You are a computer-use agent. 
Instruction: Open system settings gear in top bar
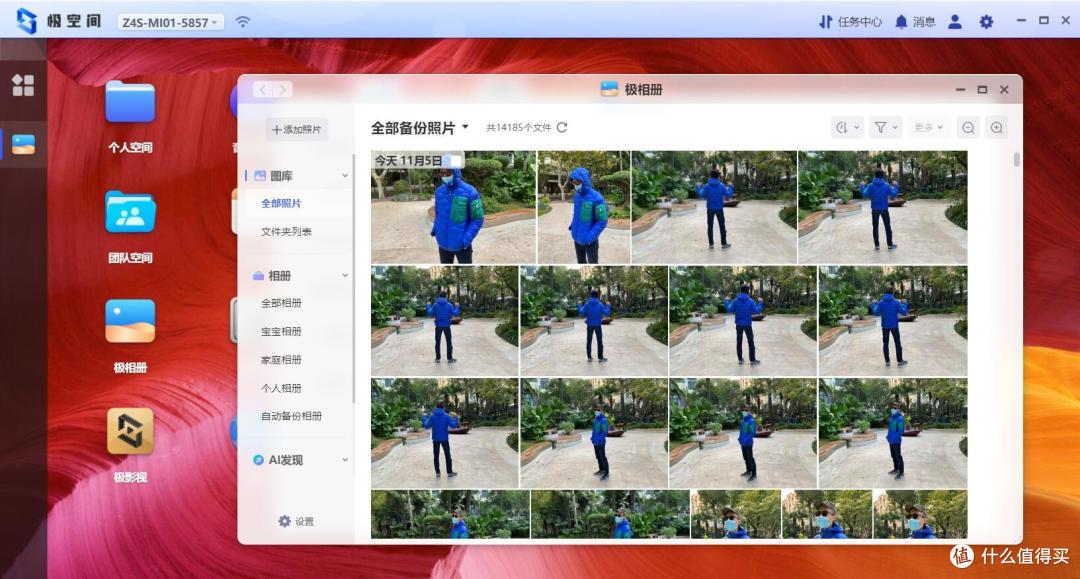pos(986,22)
